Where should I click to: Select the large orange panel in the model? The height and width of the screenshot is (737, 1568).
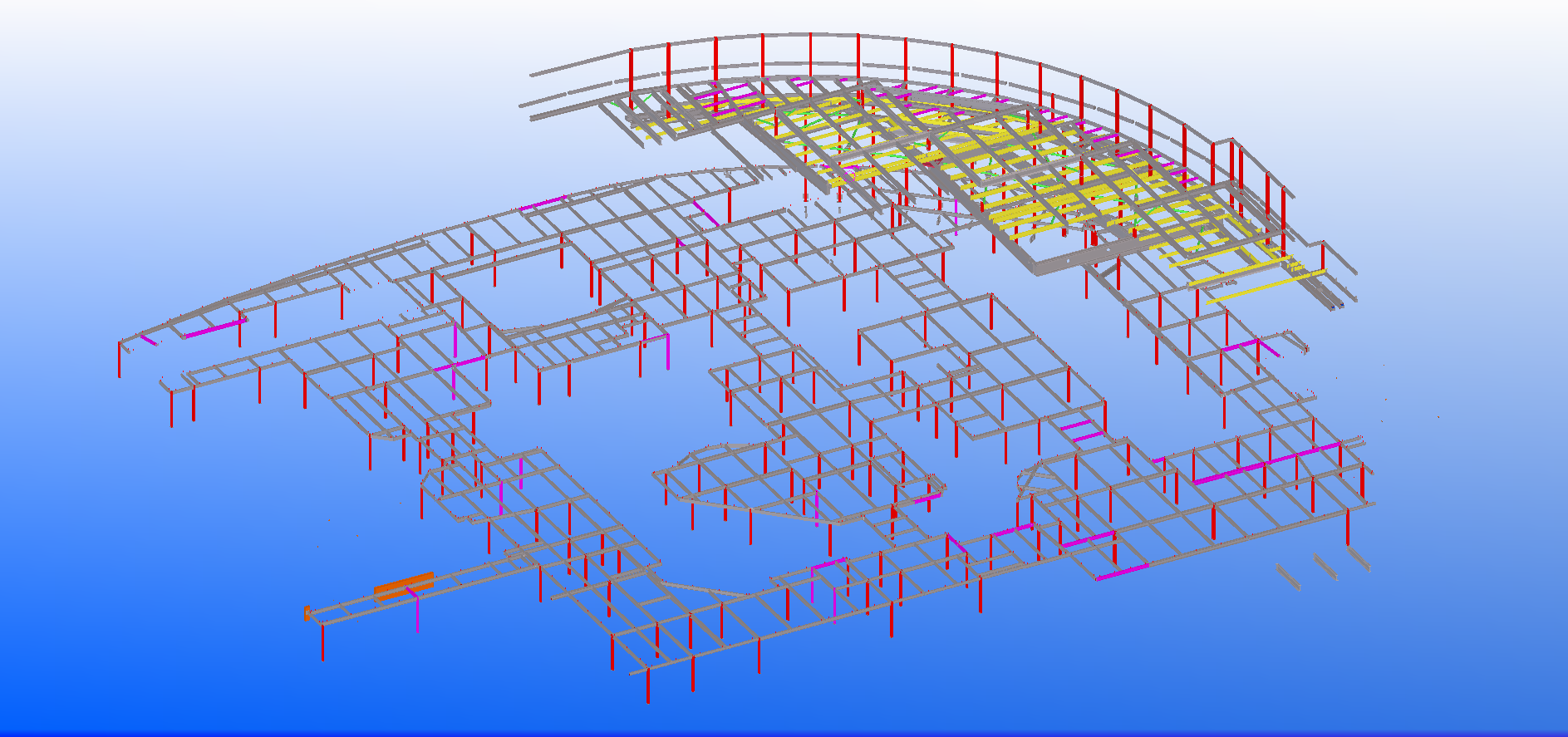point(404,587)
